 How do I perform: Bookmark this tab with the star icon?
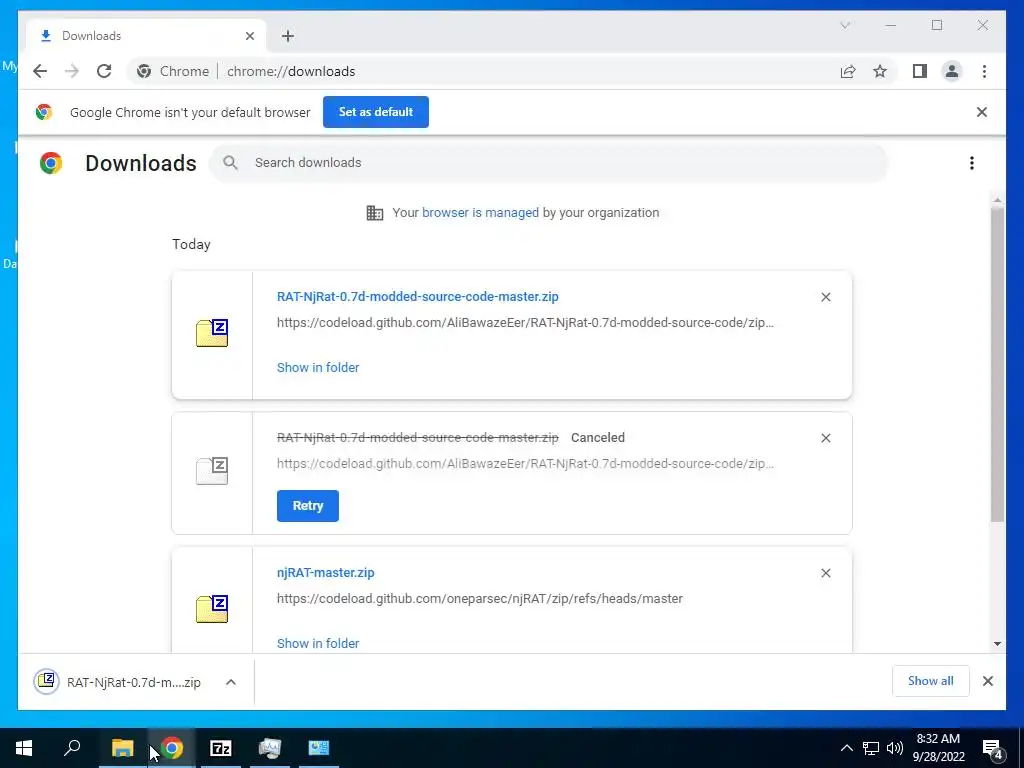pos(880,71)
